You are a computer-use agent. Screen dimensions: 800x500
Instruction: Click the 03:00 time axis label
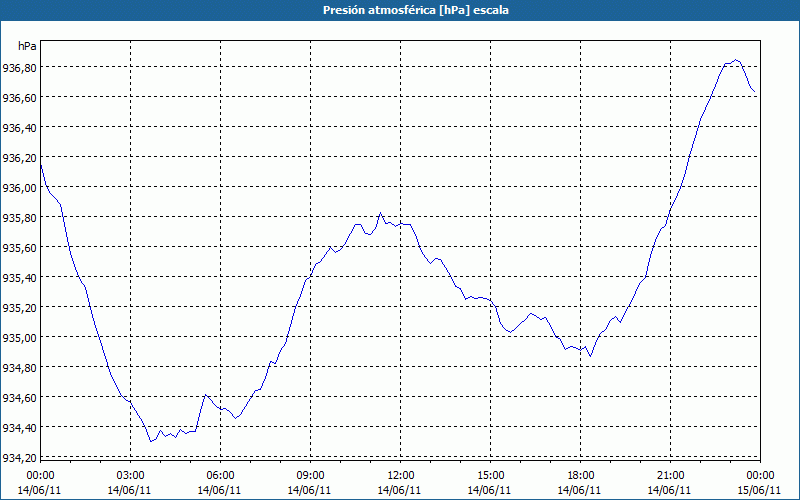[130, 476]
